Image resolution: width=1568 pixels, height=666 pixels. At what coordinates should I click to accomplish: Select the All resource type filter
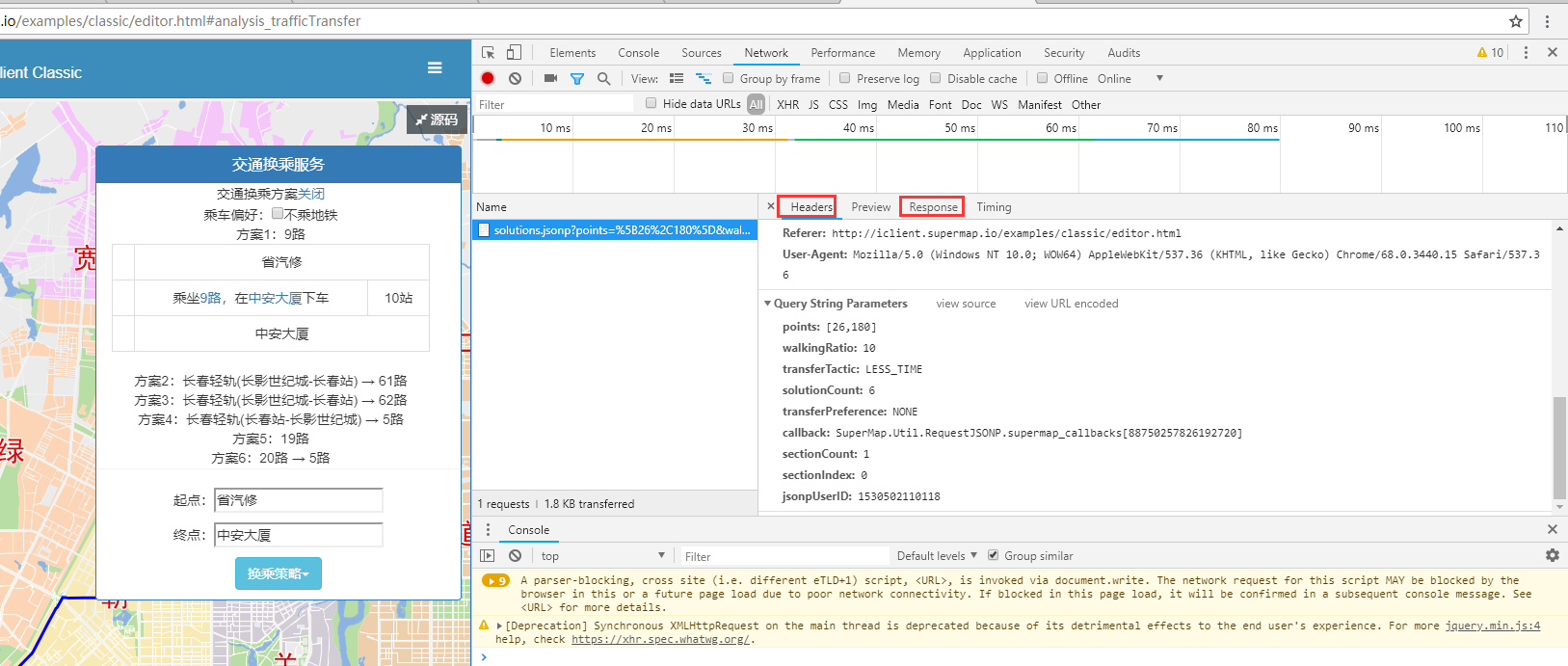point(757,105)
